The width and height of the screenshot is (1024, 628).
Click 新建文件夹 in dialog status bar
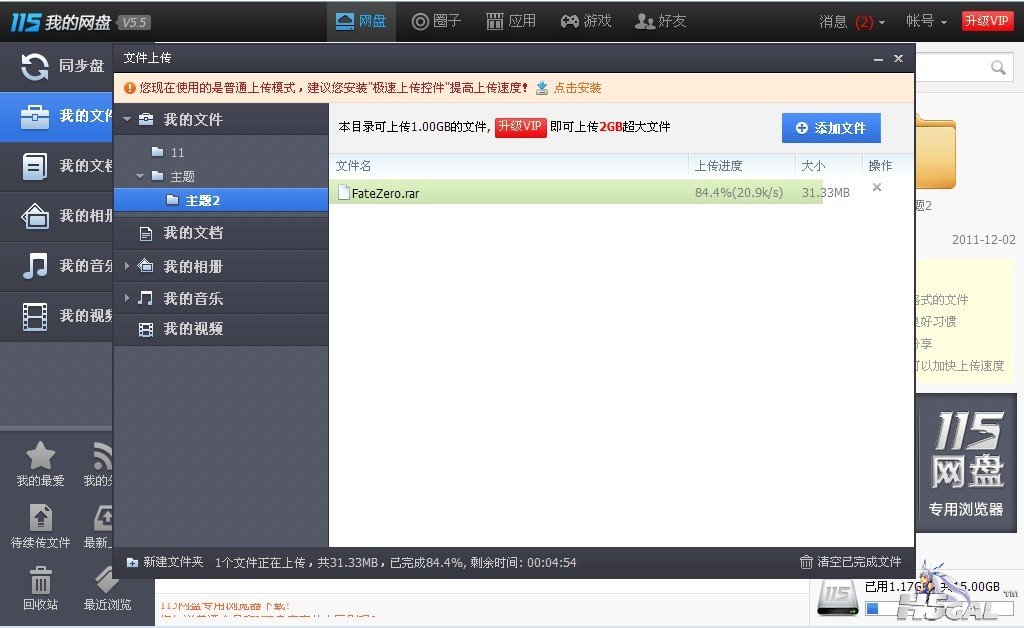coord(173,562)
